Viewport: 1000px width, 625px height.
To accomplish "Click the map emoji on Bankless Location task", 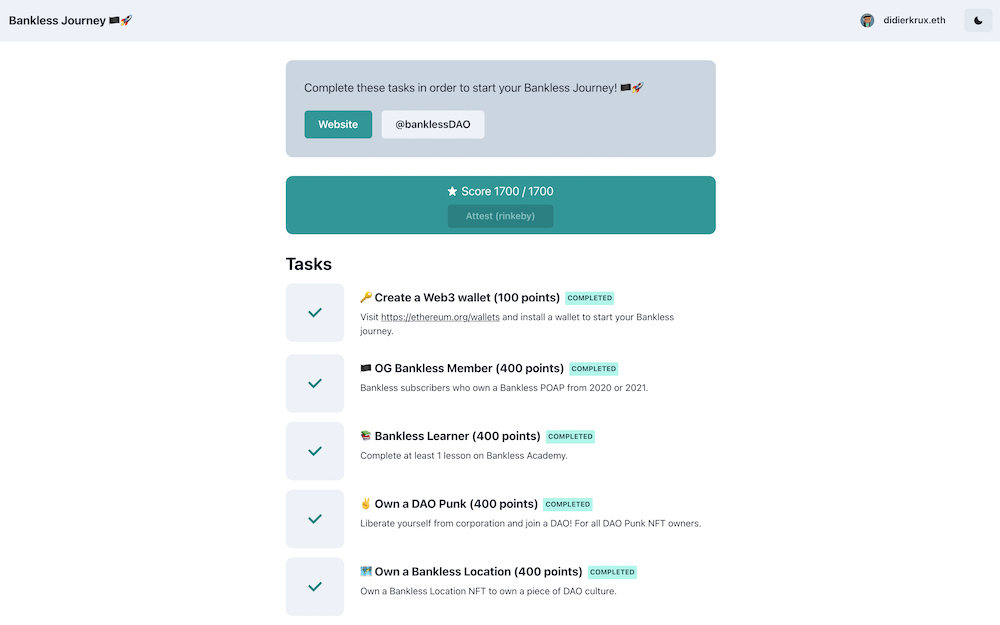I will pyautogui.click(x=366, y=571).
